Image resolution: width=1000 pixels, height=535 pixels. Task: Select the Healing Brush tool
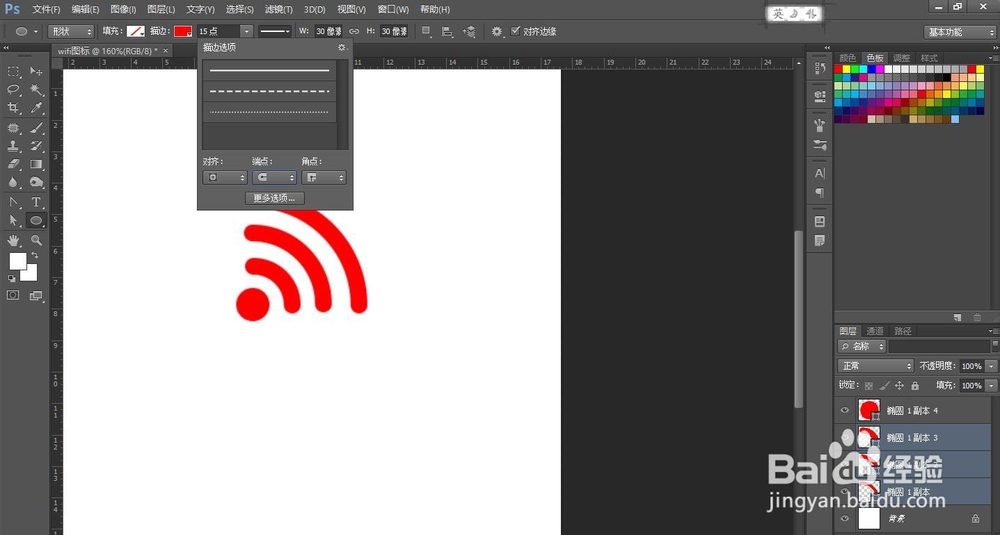pyautogui.click(x=13, y=128)
